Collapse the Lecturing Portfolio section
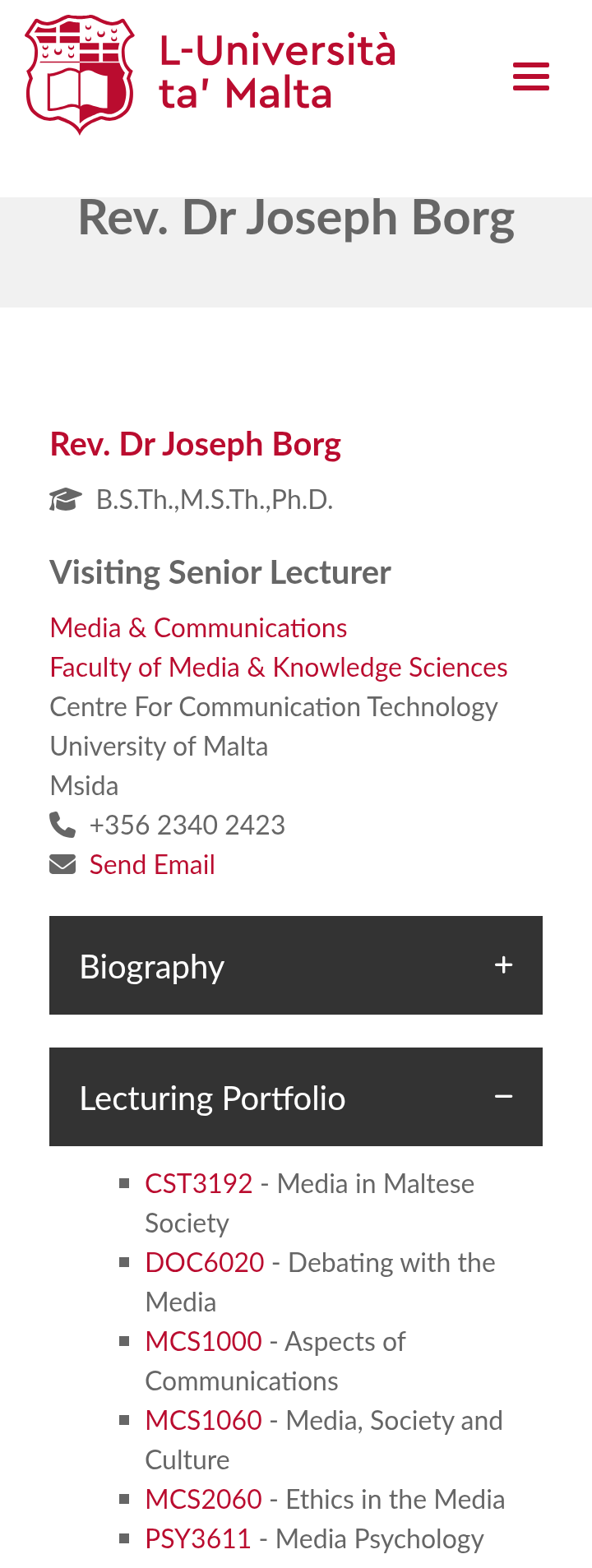 pyautogui.click(x=296, y=1097)
